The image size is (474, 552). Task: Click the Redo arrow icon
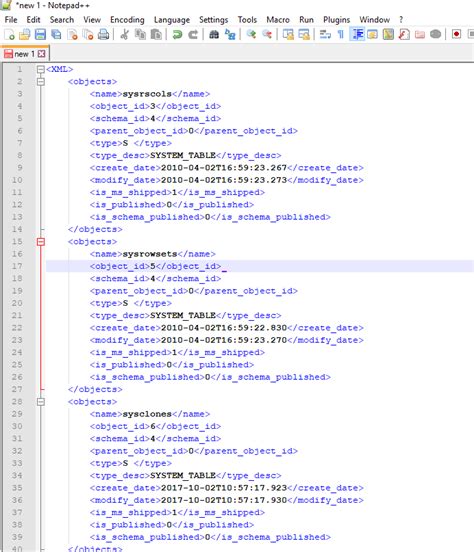193,34
